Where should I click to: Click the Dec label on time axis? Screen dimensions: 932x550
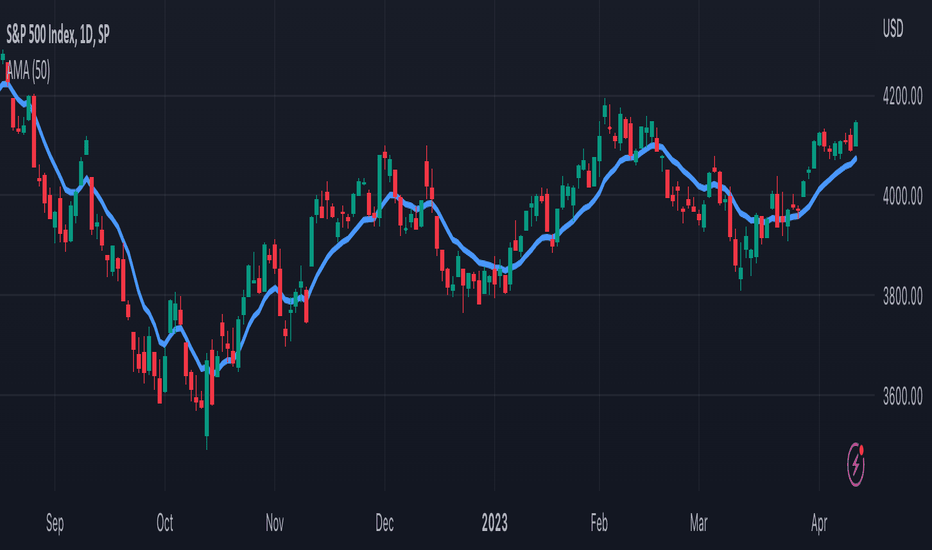pos(385,523)
